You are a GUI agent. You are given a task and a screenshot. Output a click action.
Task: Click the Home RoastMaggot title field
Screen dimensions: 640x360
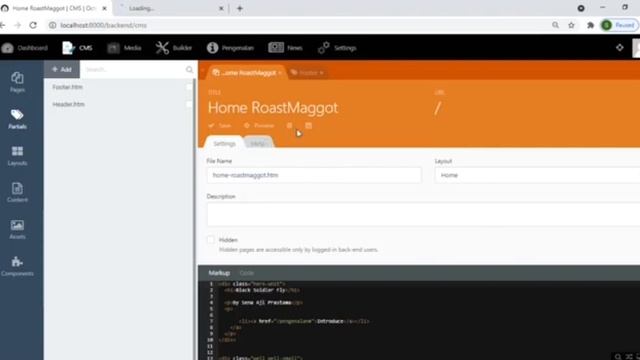point(273,108)
